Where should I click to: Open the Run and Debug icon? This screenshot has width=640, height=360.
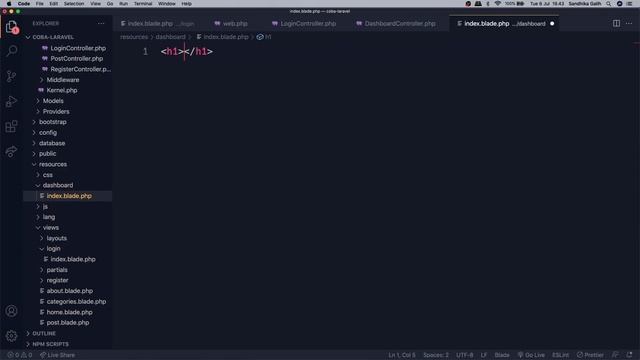pyautogui.click(x=12, y=101)
